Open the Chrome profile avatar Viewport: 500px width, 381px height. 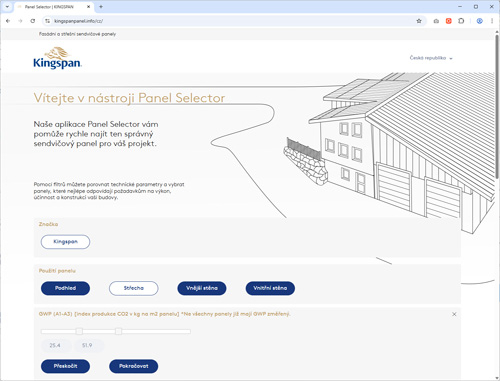click(480, 21)
